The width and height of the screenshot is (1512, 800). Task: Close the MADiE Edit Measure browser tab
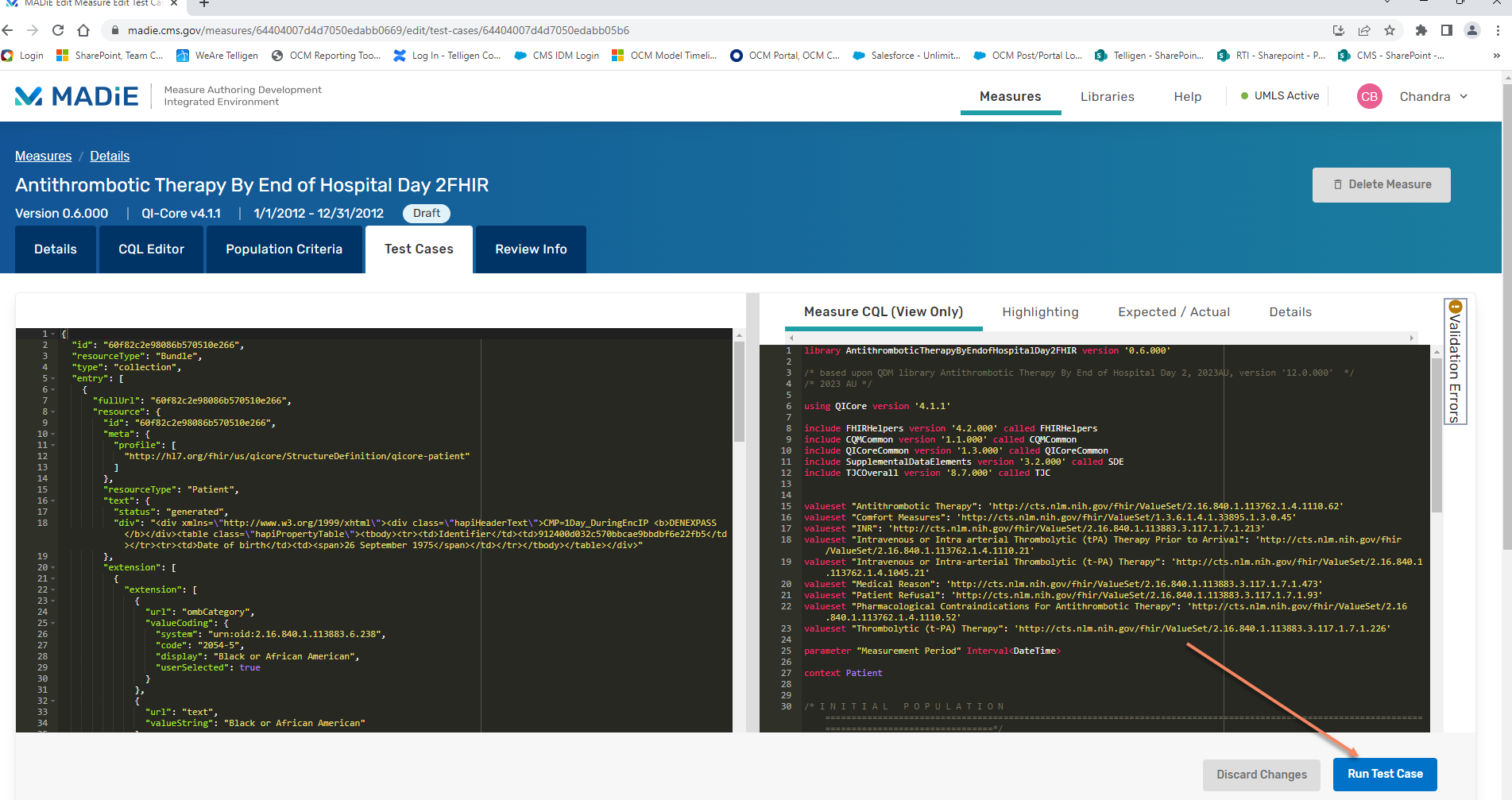point(174,3)
